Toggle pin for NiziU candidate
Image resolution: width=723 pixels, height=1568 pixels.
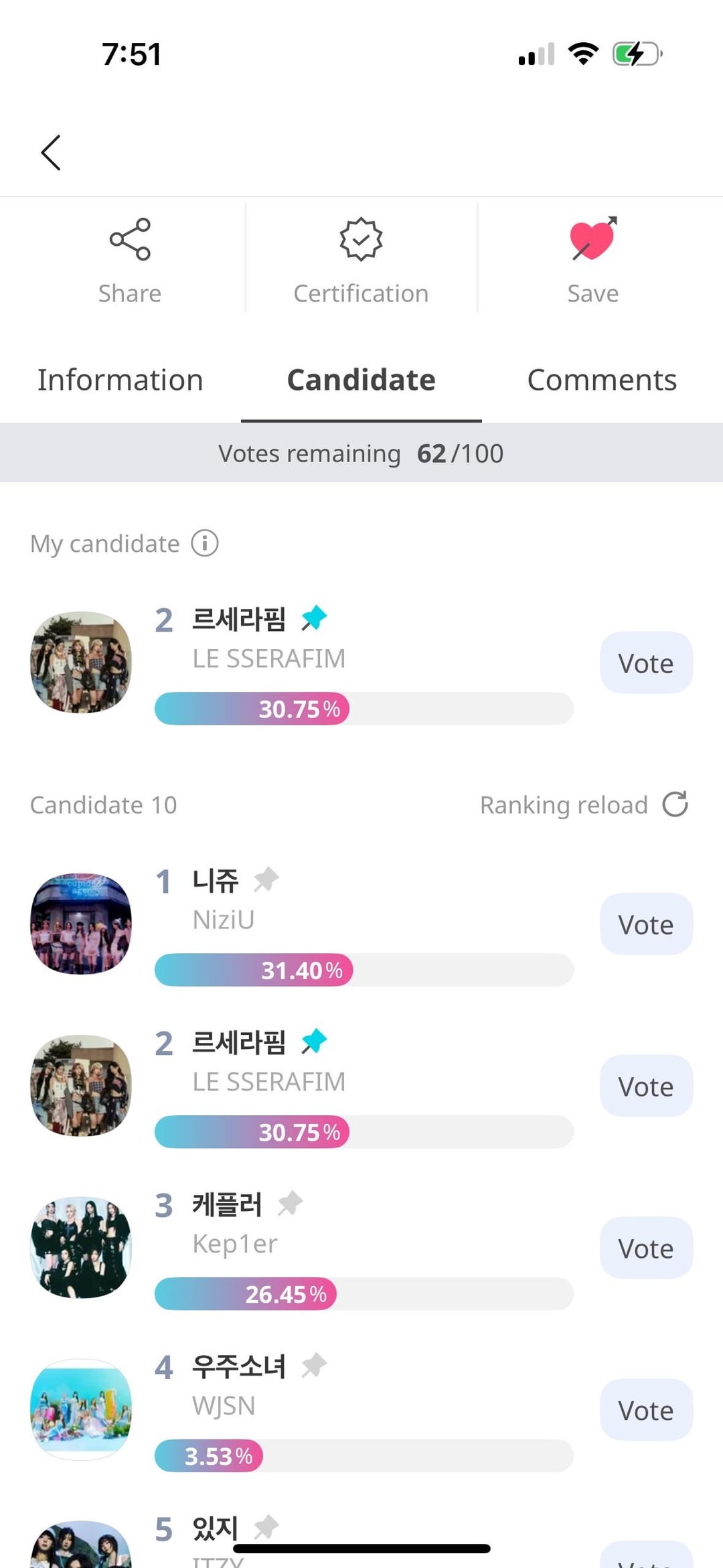coord(266,879)
